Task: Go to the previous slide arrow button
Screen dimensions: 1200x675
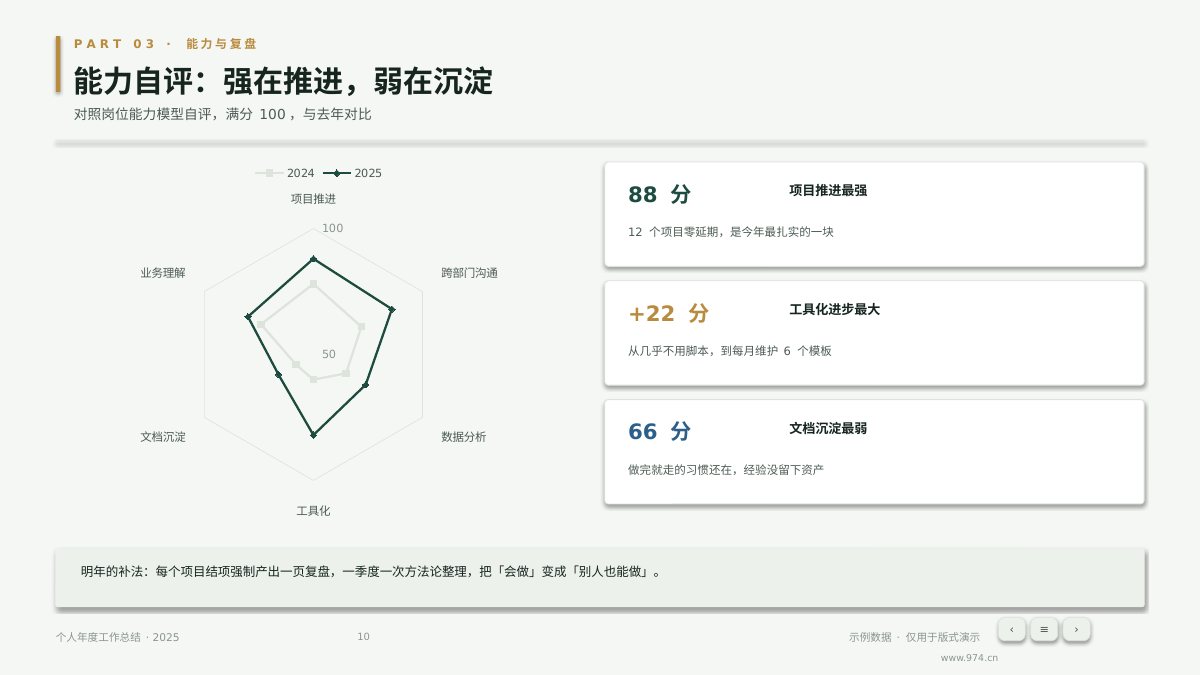Action: [x=1011, y=629]
